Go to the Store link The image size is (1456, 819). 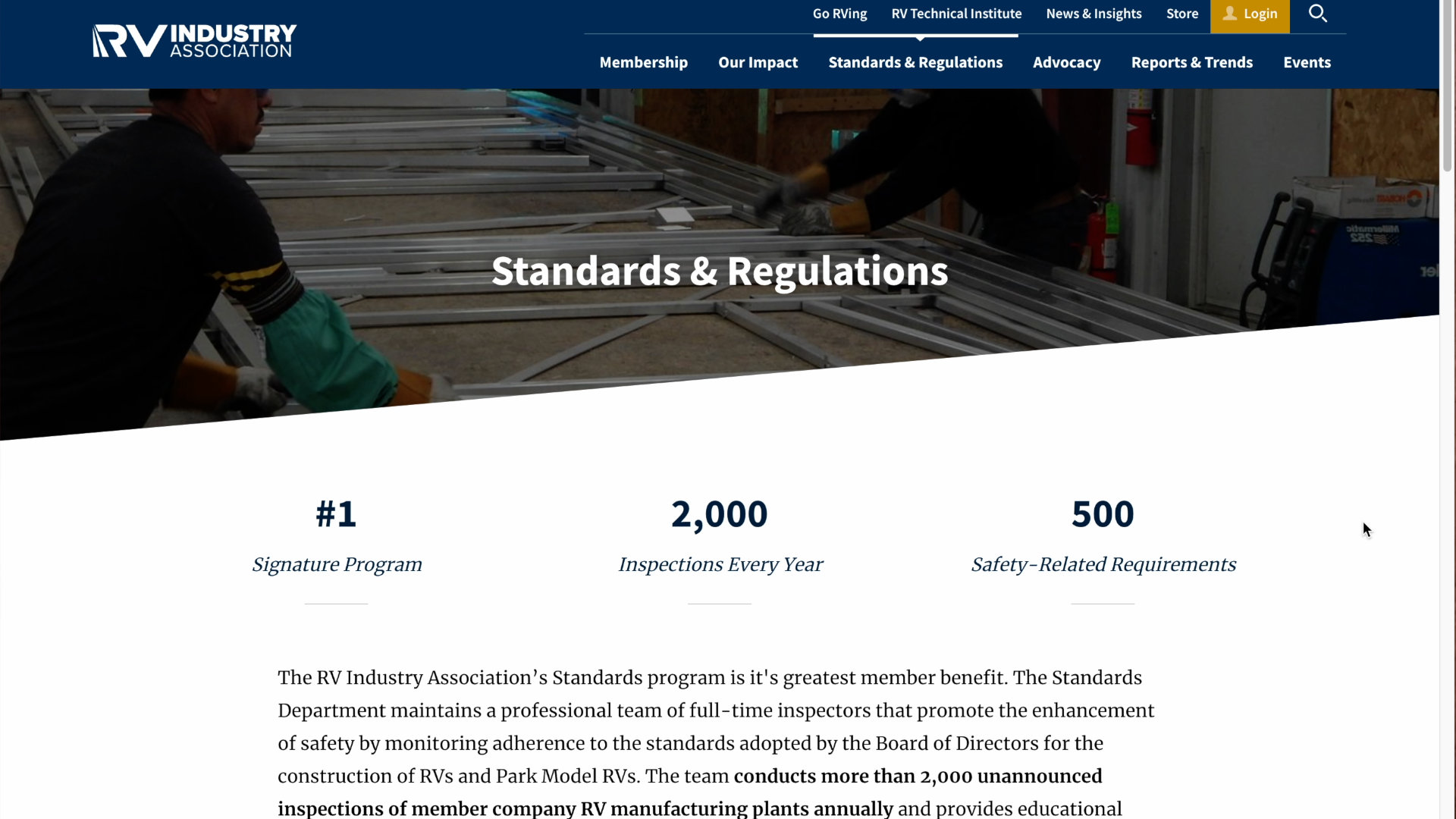pyautogui.click(x=1182, y=14)
